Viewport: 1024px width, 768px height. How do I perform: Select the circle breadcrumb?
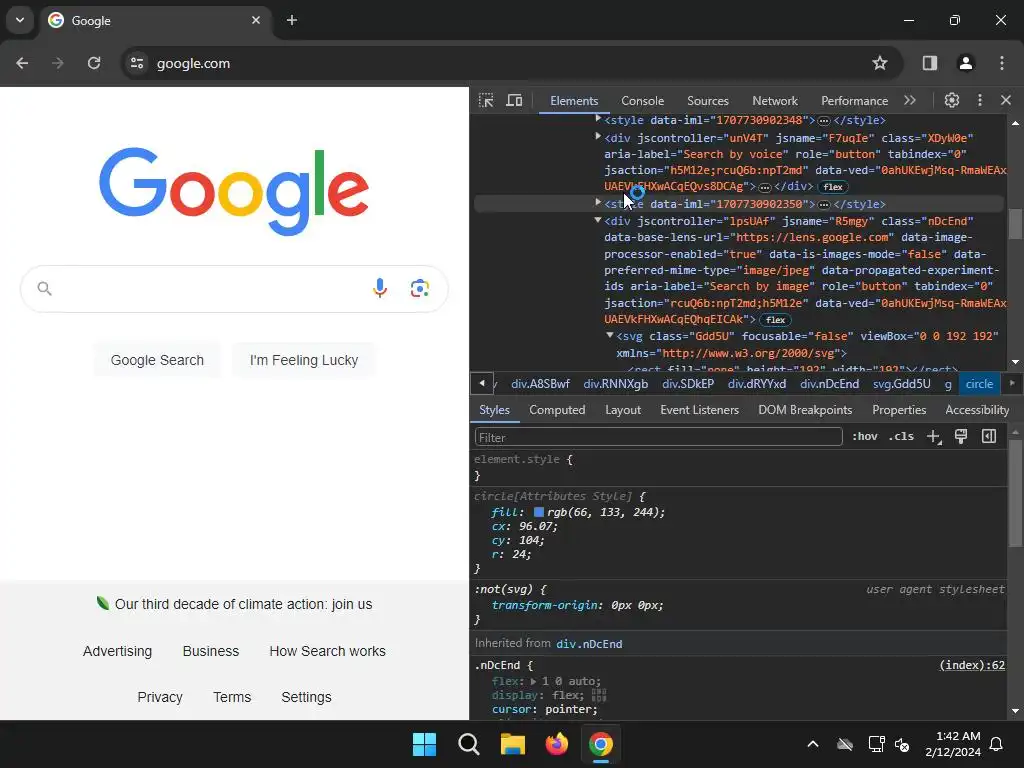point(979,384)
